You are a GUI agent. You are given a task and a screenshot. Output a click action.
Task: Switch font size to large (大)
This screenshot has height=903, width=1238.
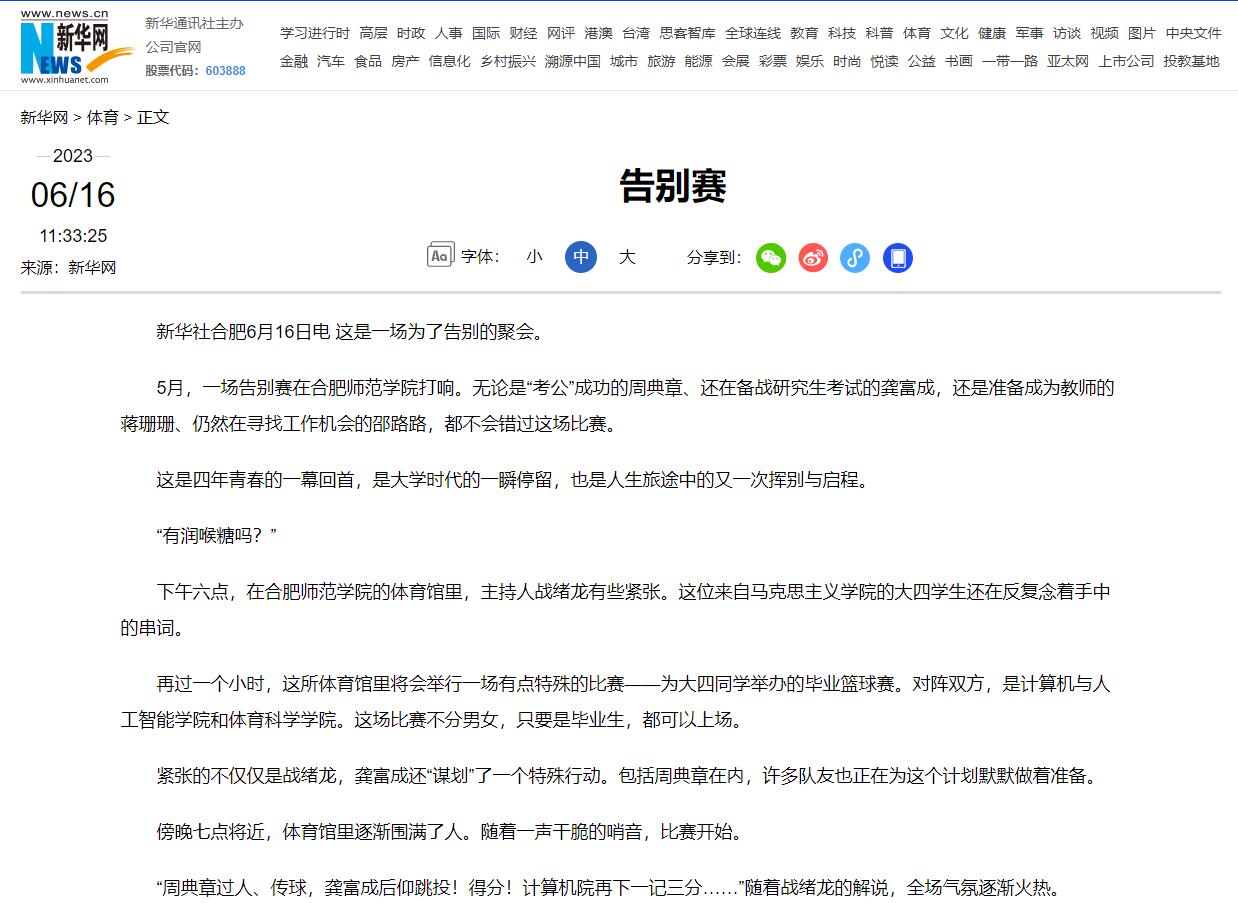tap(627, 257)
